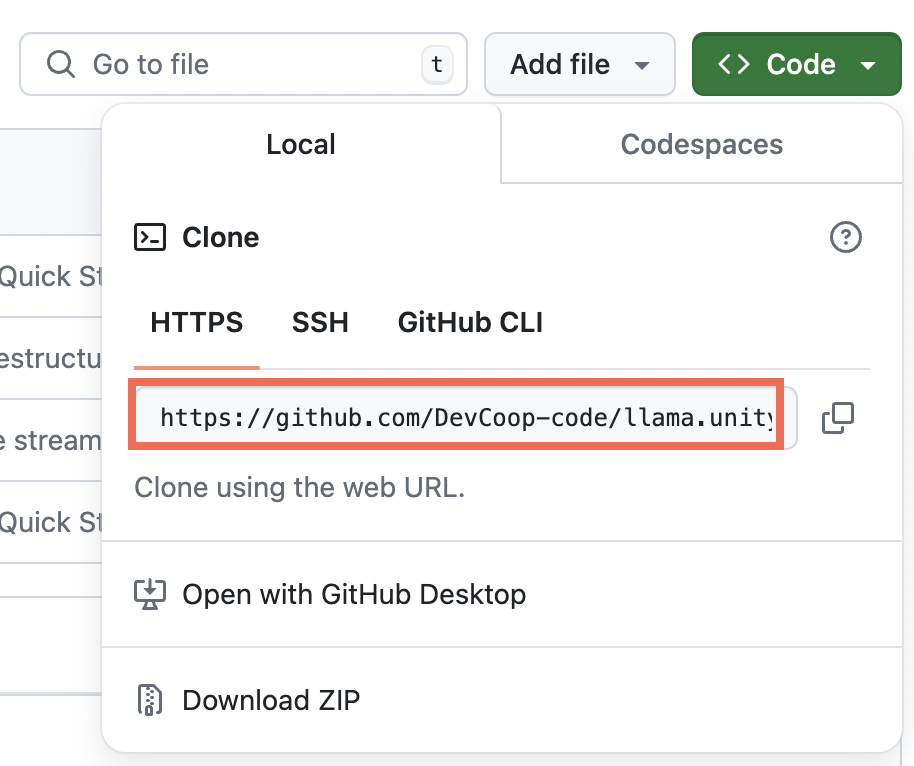
Task: Select the HTTPS clone option
Action: click(x=196, y=322)
